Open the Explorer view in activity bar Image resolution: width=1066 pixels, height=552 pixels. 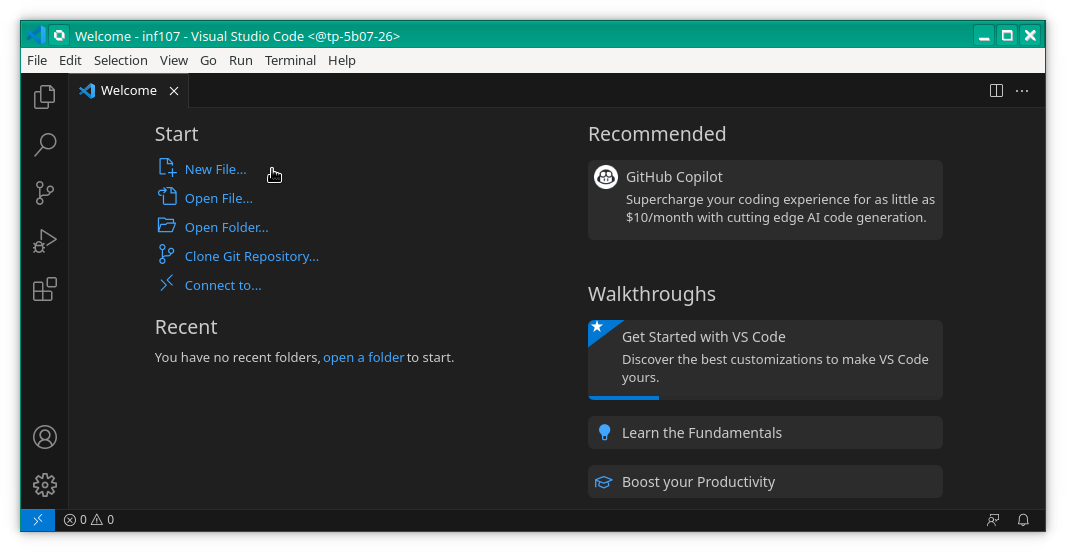click(44, 97)
